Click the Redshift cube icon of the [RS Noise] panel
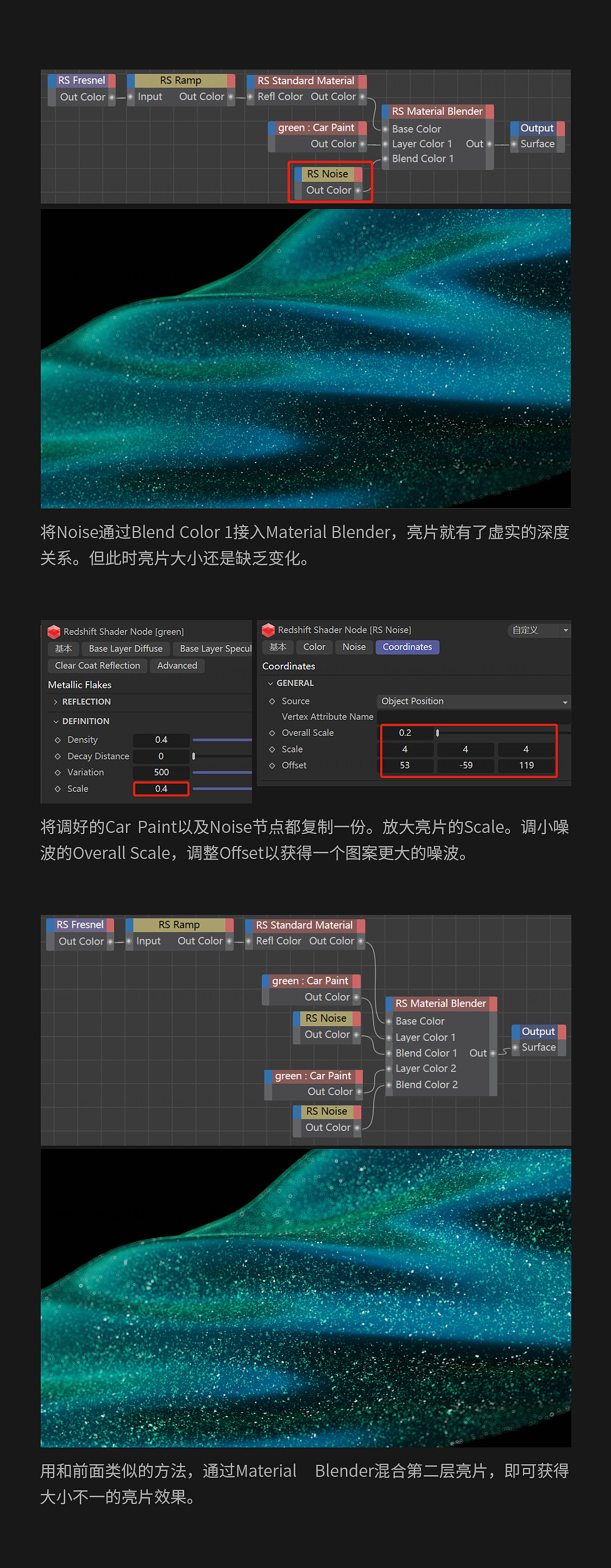The image size is (611, 1568). [x=268, y=630]
